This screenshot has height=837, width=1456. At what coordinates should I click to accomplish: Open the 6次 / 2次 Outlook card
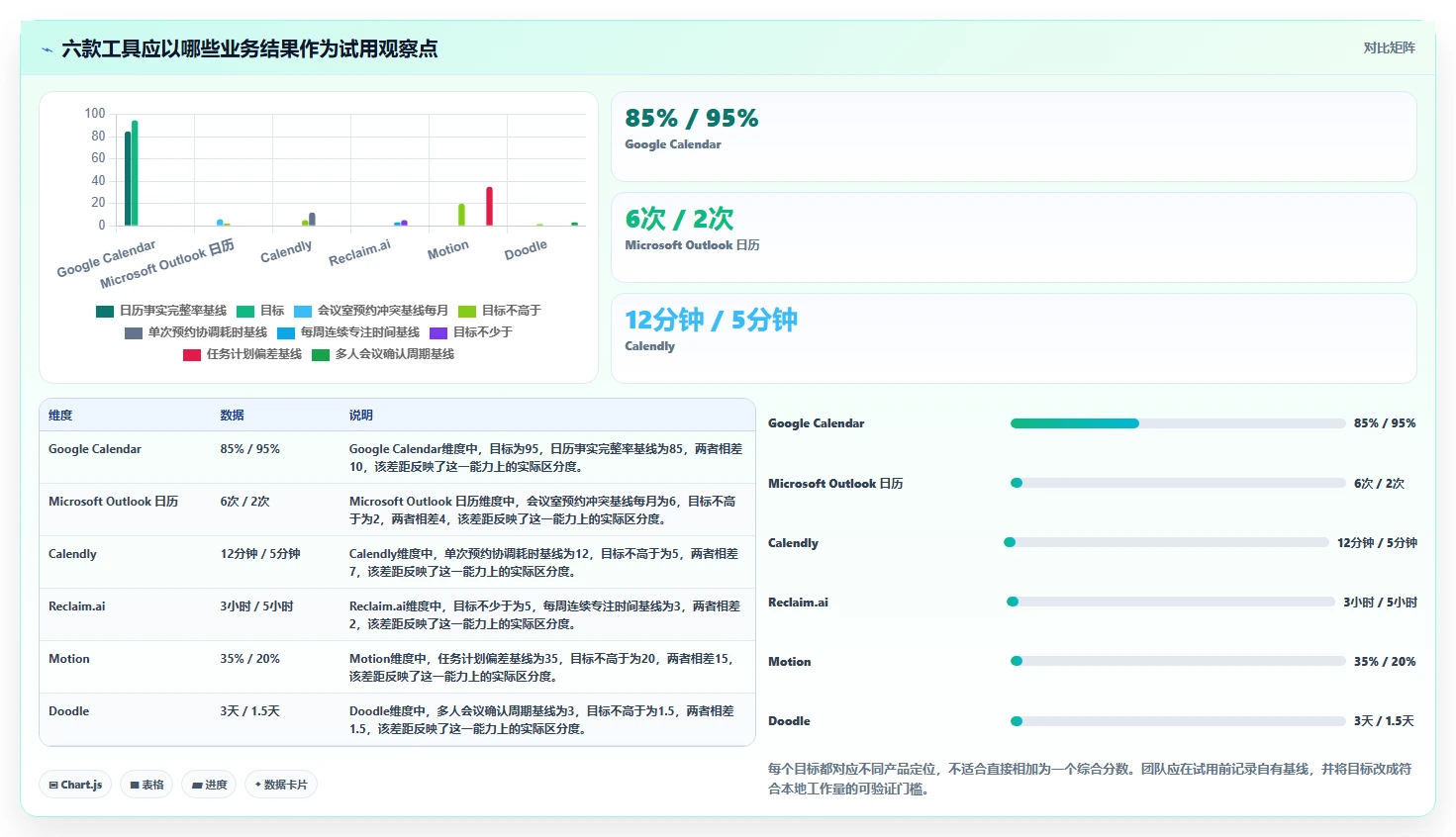(x=1014, y=237)
